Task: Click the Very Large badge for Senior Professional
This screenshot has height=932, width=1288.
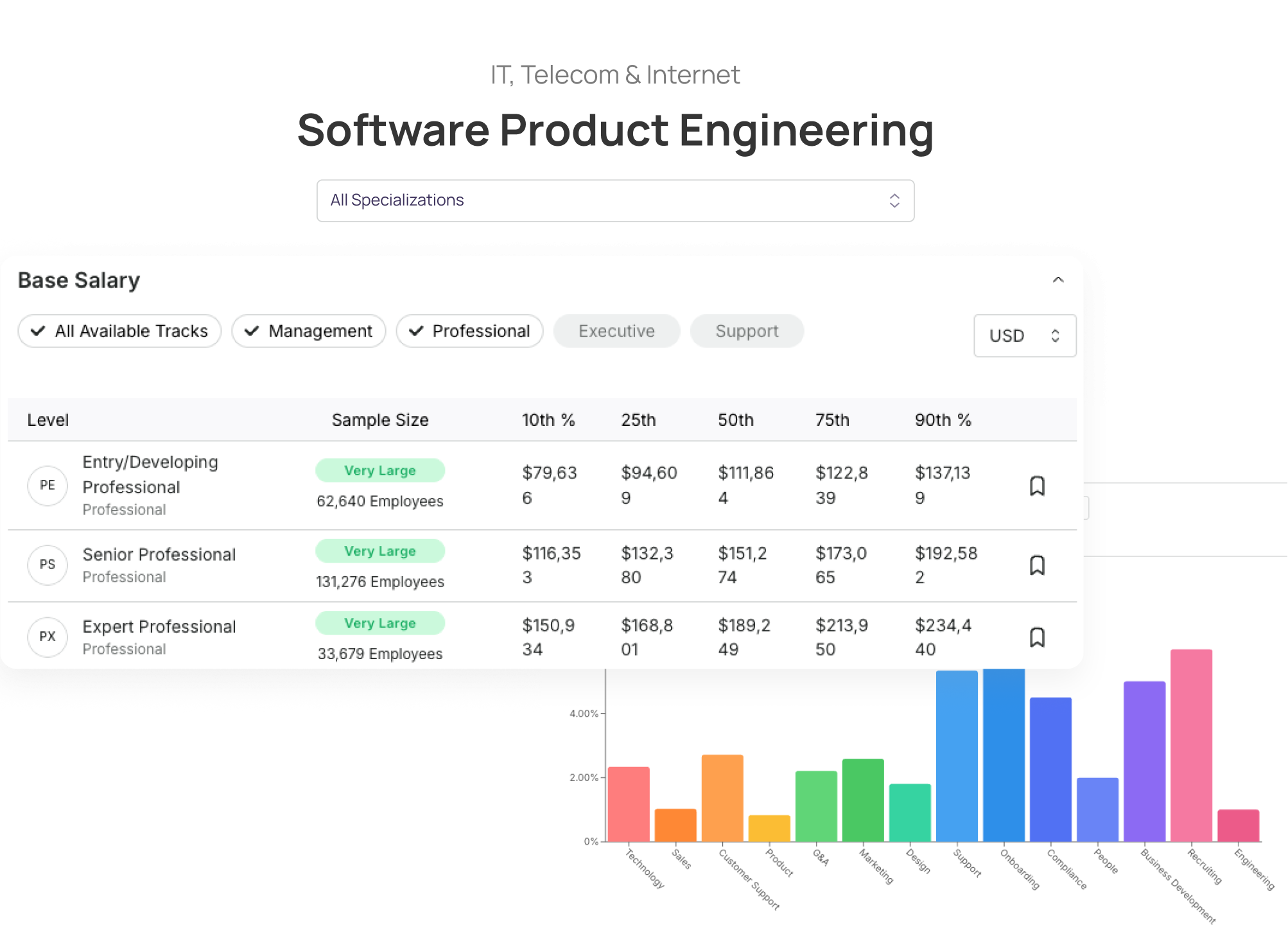Action: click(x=379, y=551)
